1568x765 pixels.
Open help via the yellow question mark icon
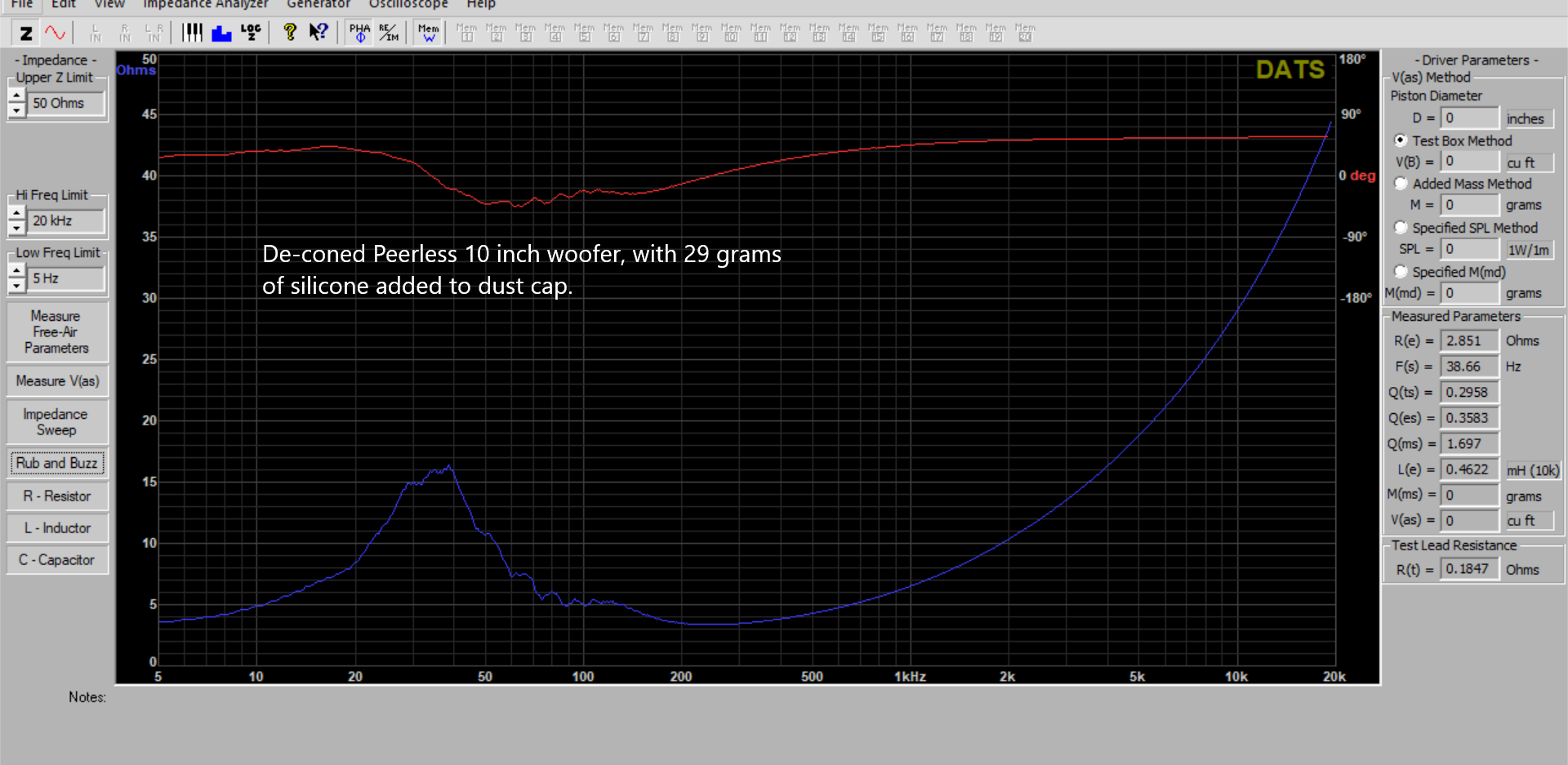click(x=289, y=33)
